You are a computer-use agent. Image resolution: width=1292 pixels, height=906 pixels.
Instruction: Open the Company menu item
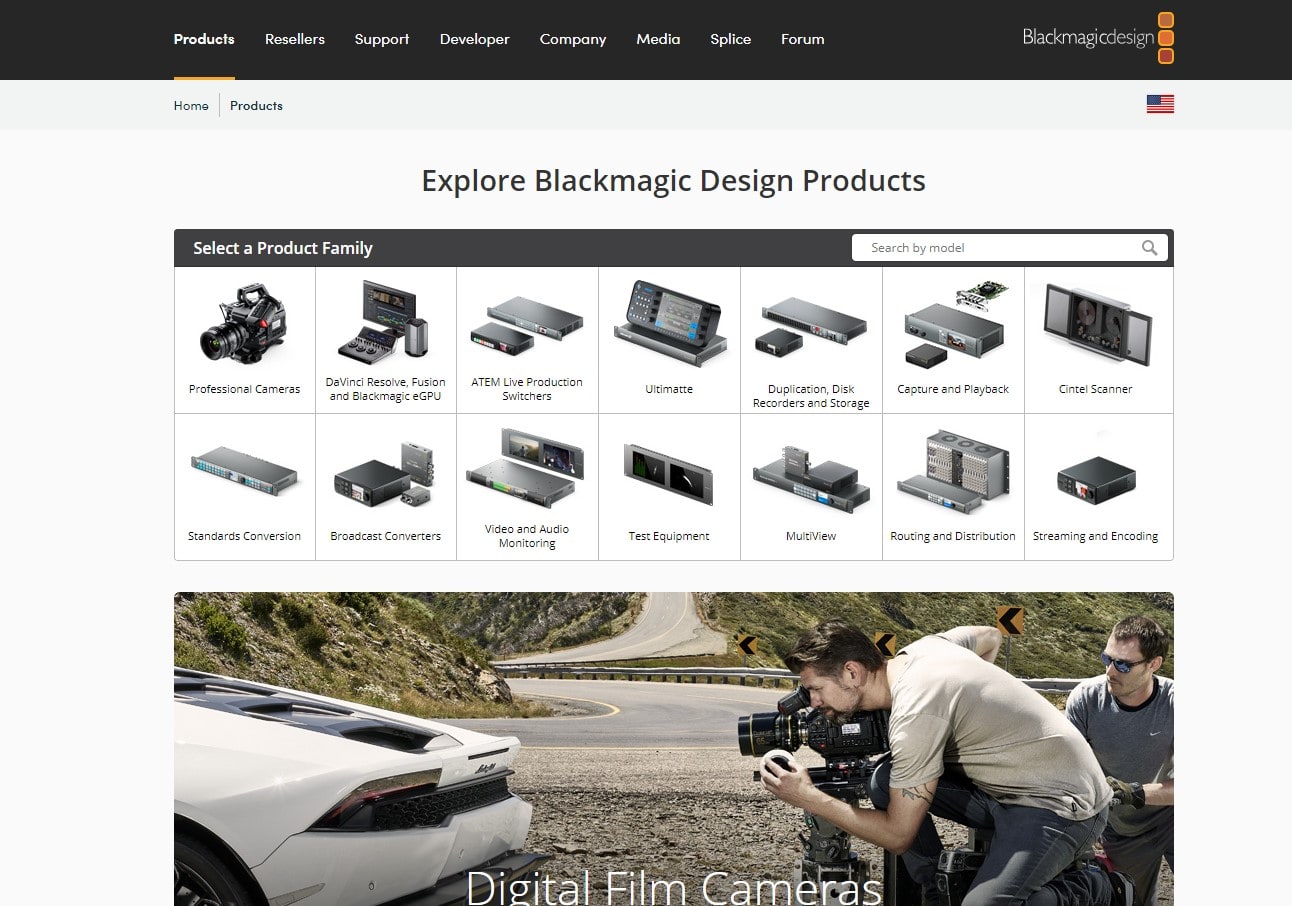coord(573,39)
